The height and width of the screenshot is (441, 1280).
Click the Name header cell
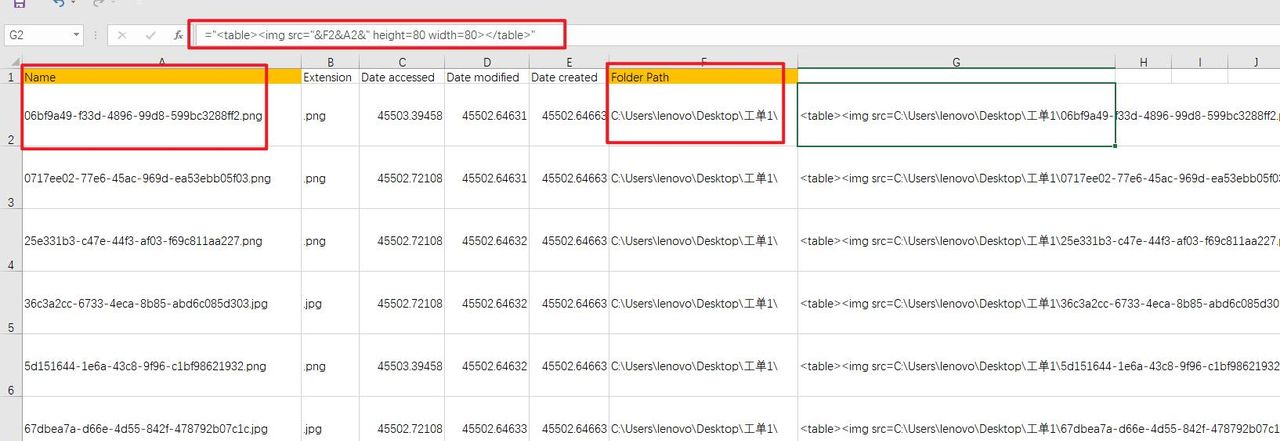[161, 77]
